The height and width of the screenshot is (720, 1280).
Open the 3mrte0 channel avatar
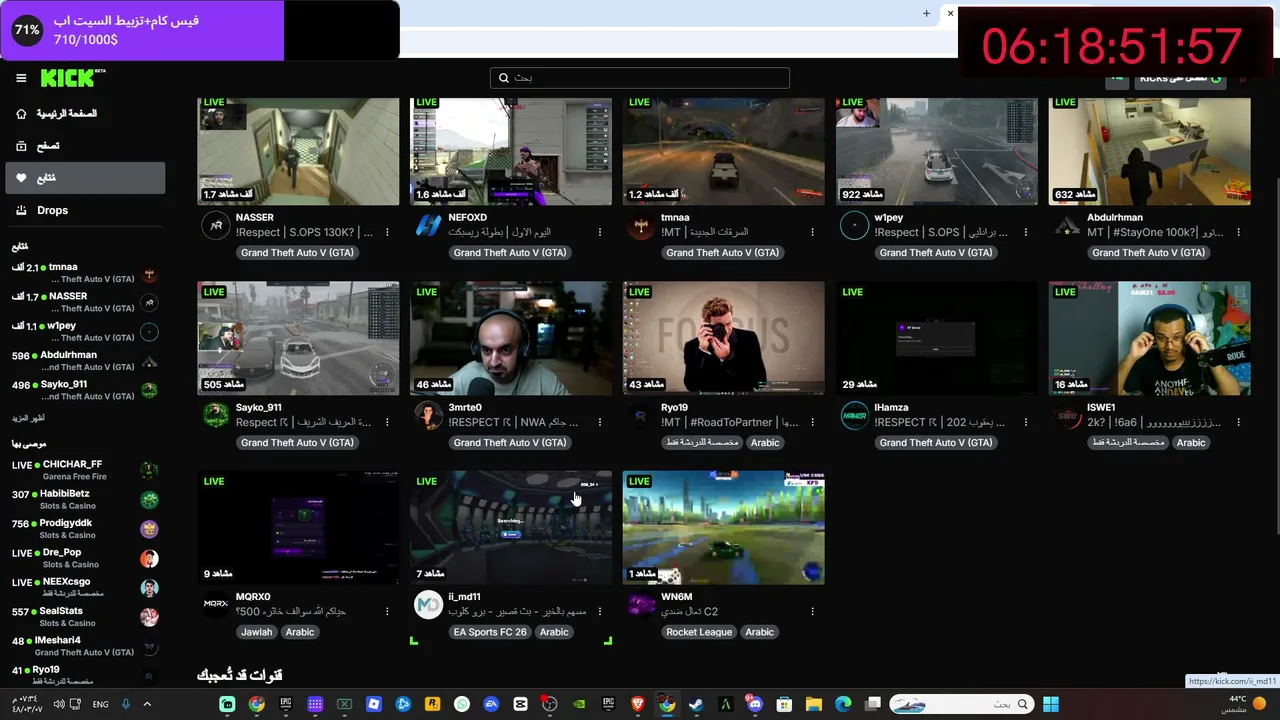(x=428, y=416)
